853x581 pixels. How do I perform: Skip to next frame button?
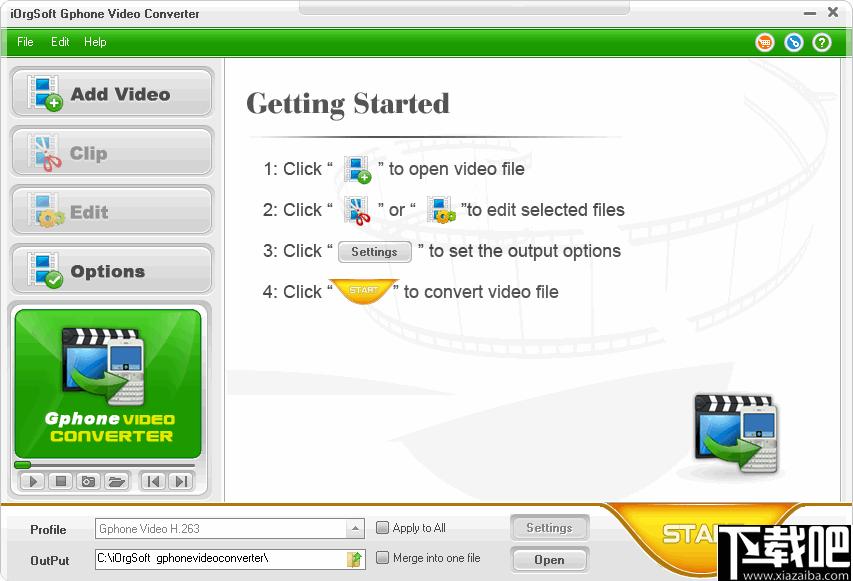181,481
